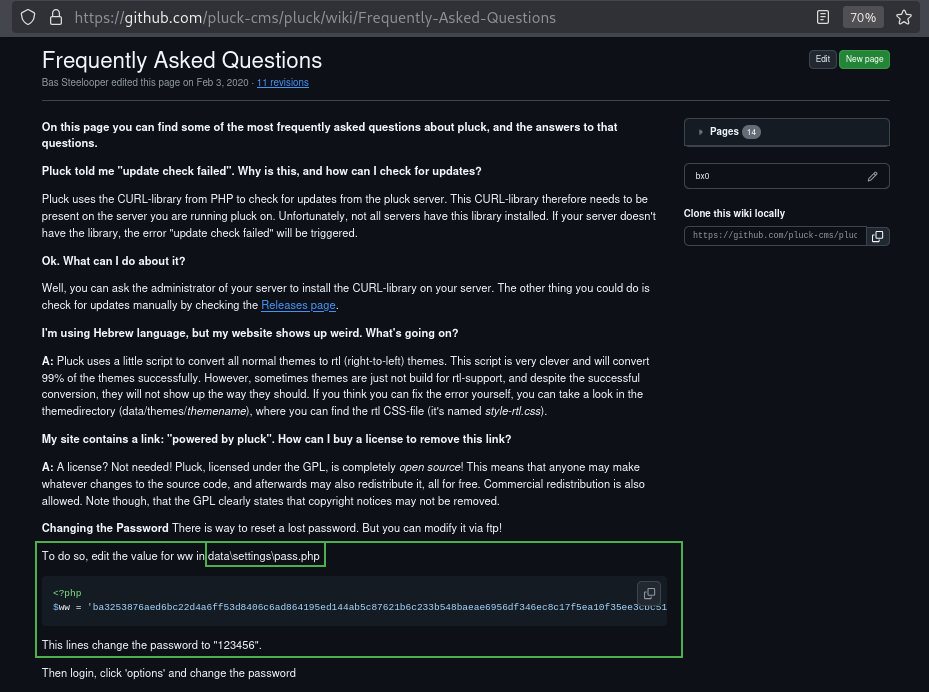This screenshot has width=929, height=692.
Task: Toggle reader view icon in address bar
Action: pos(823,17)
